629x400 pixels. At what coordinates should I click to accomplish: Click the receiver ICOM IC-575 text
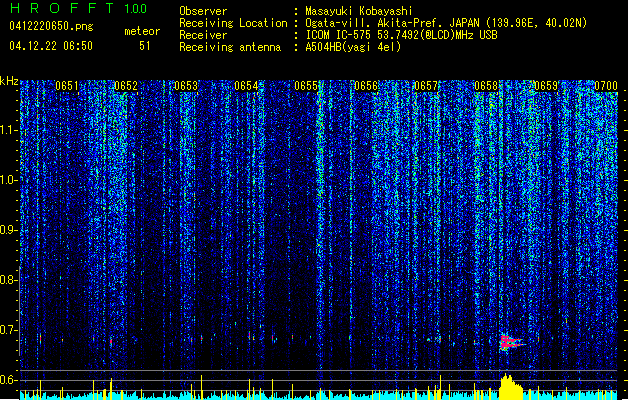(401, 35)
